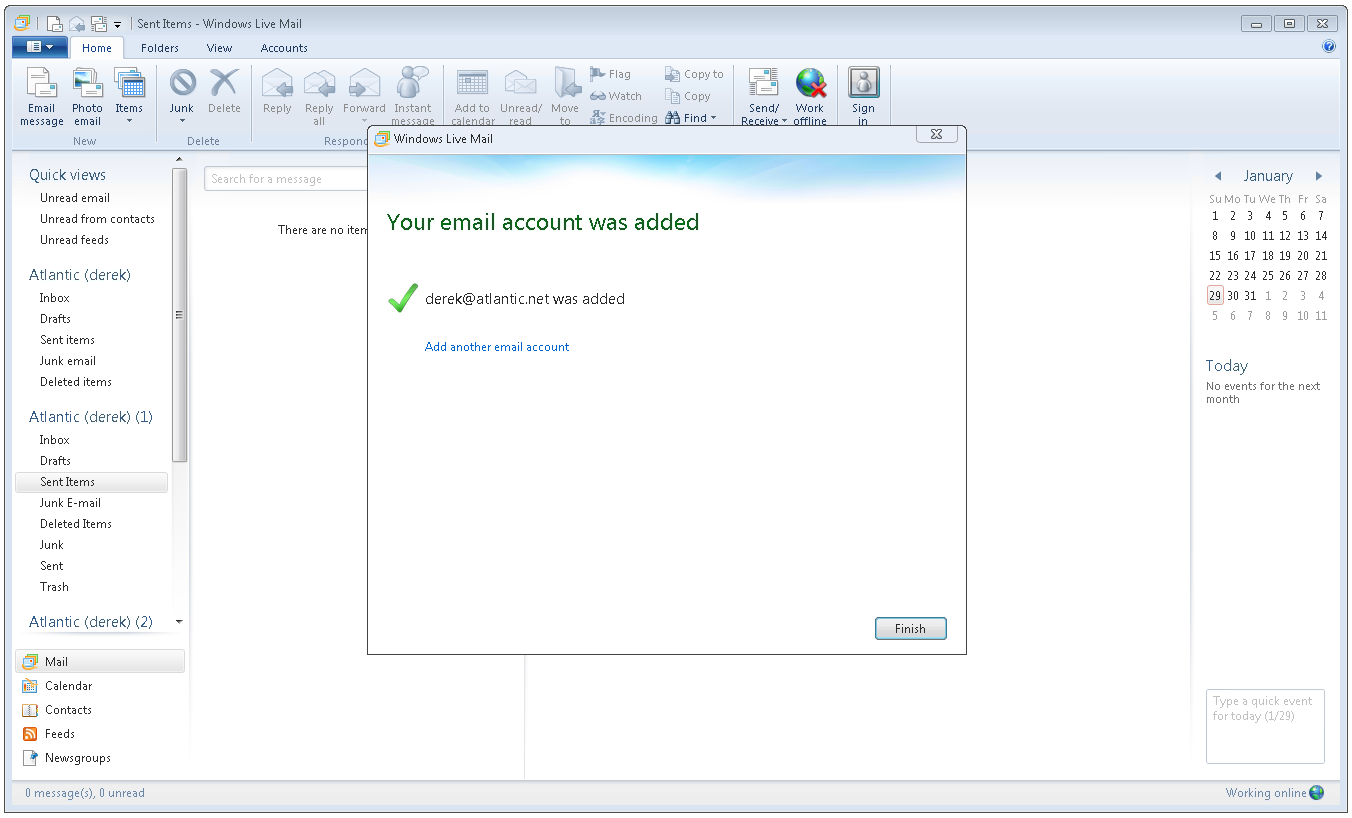Image resolution: width=1352 pixels, height=818 pixels.
Task: Open the Find dropdown
Action: tap(691, 118)
